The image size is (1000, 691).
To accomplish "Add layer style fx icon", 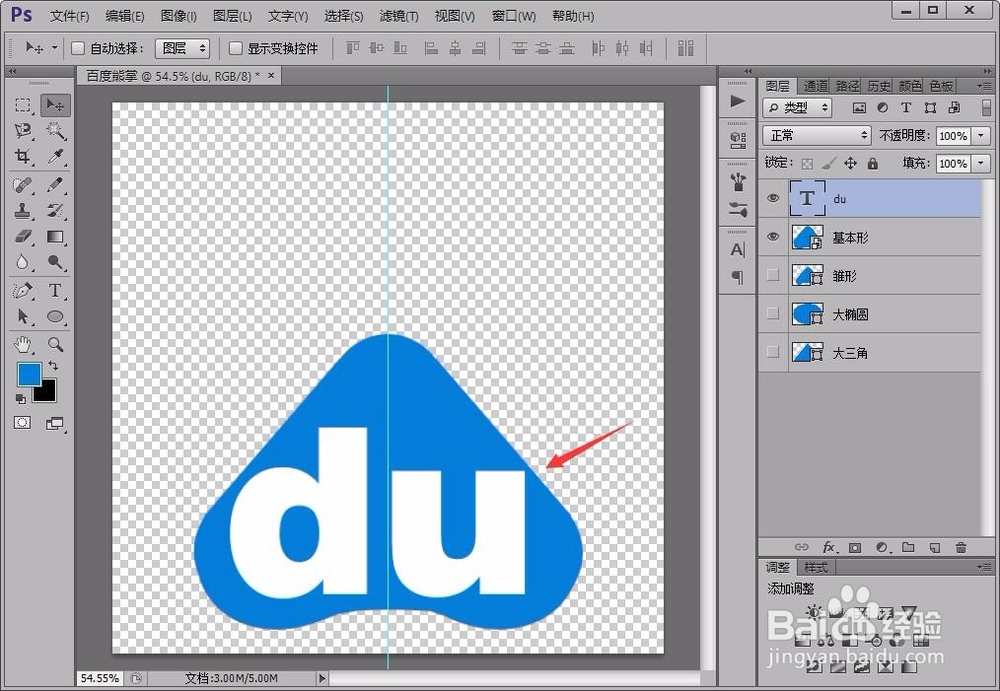I will coord(828,547).
